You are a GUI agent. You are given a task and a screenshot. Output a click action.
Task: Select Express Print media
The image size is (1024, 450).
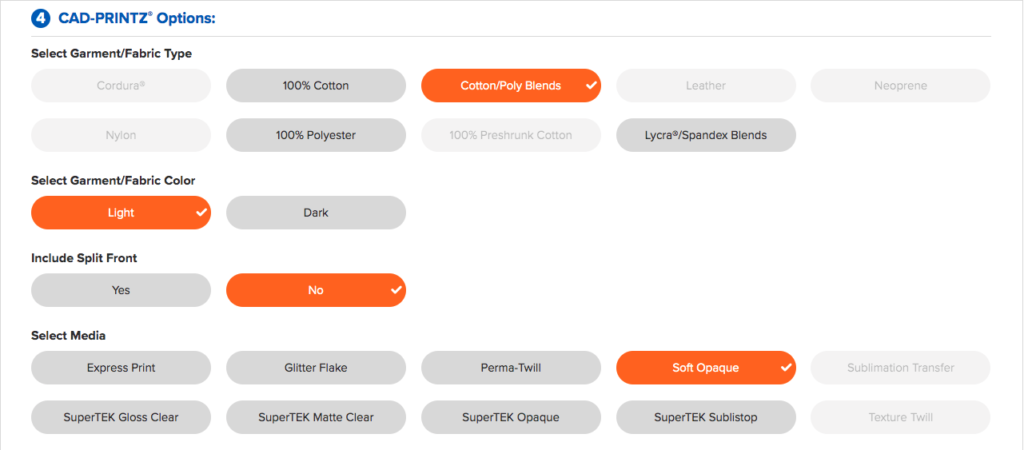coord(121,368)
